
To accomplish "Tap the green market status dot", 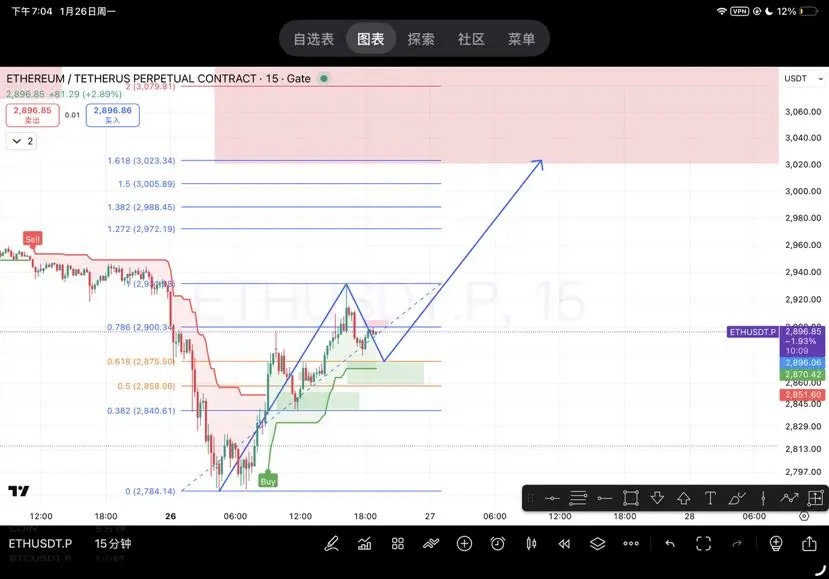I will point(324,79).
